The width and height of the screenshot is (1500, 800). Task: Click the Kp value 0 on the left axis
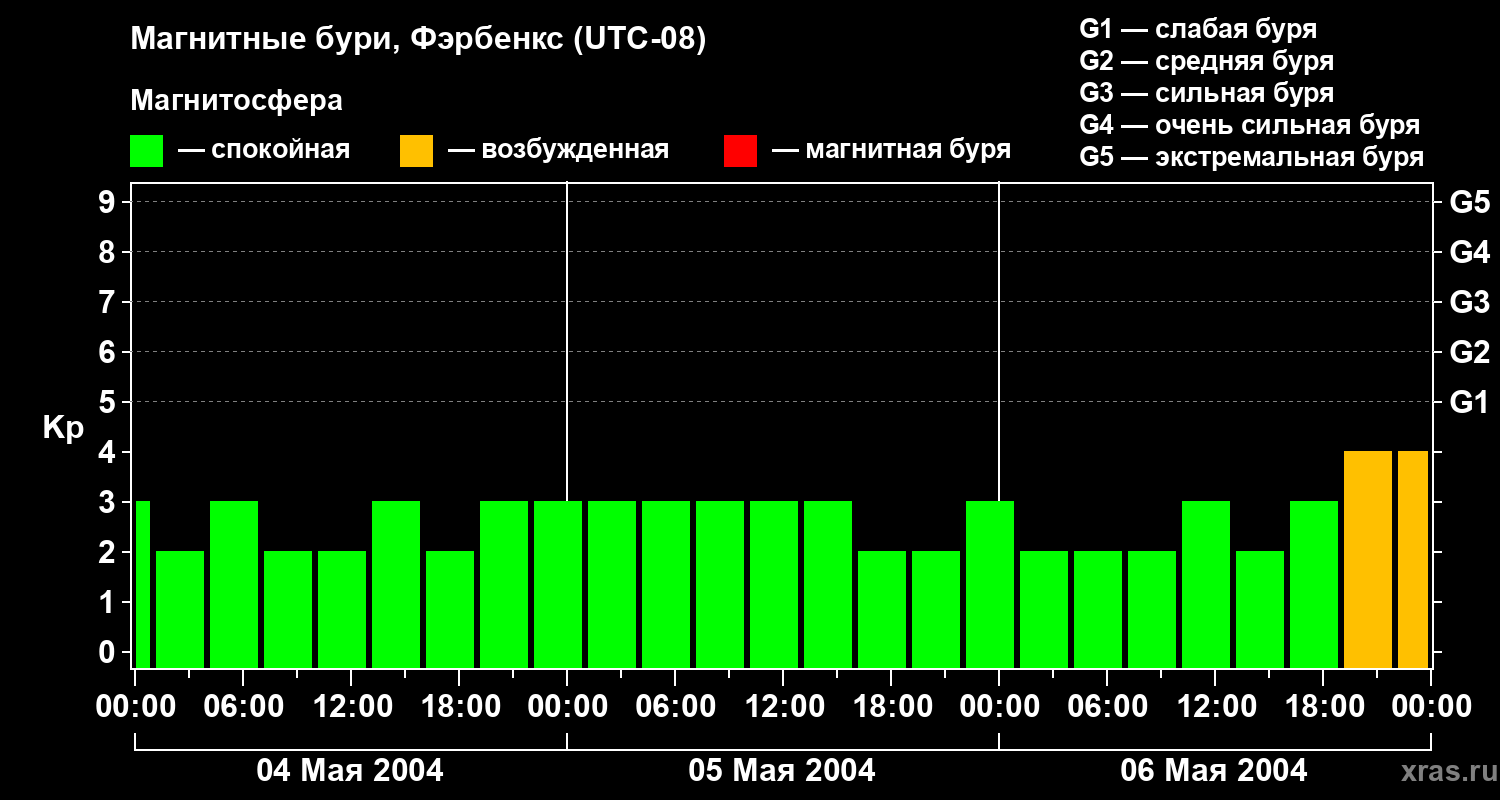108,652
